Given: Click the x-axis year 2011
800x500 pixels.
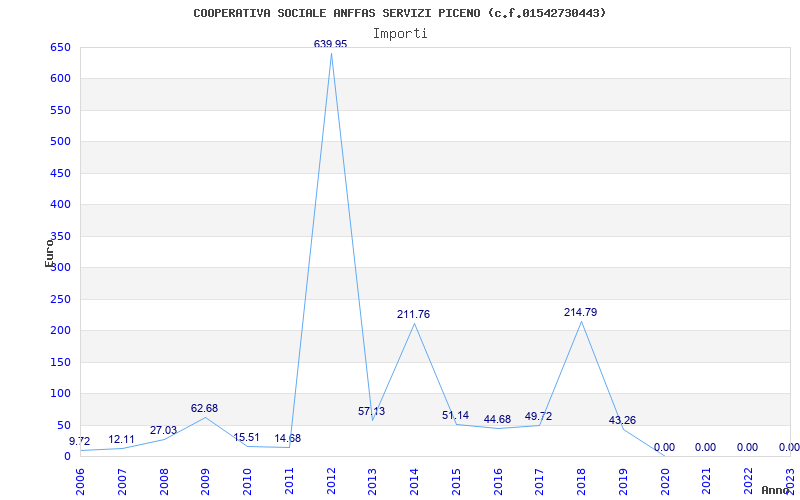Looking at the screenshot, I should click(289, 481).
